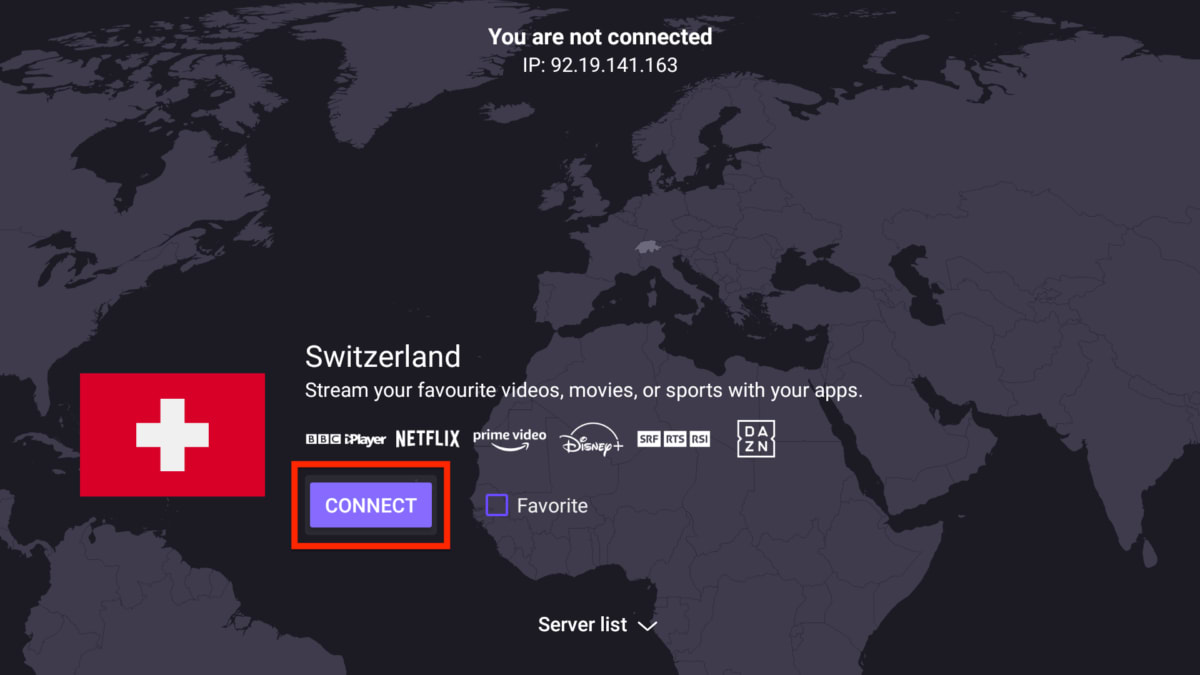Click the "You are not connected" status
The width and height of the screenshot is (1200, 675).
tap(600, 37)
